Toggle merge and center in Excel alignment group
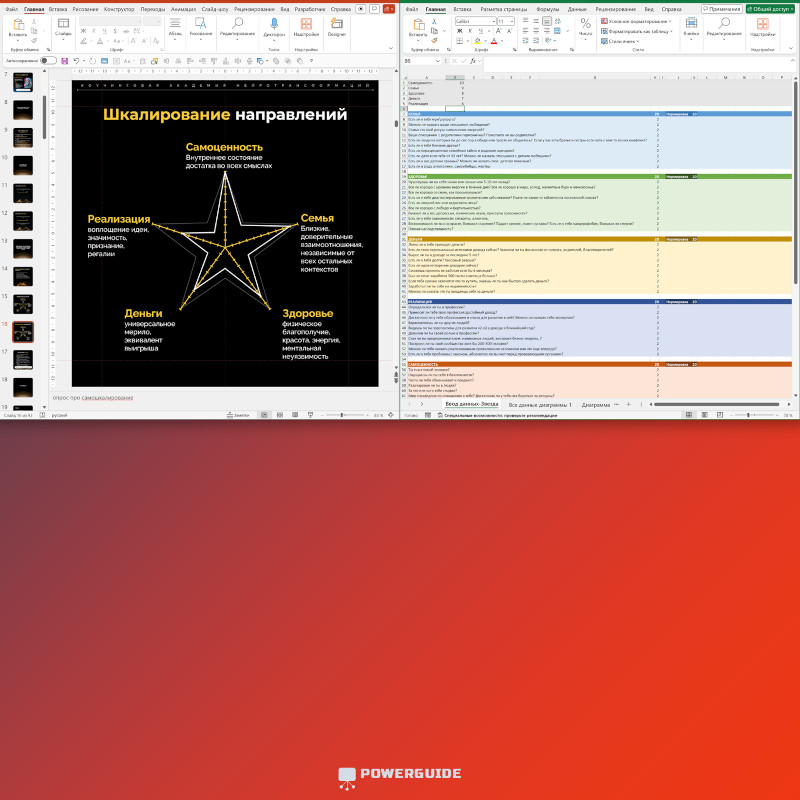The width and height of the screenshot is (800, 800). [557, 31]
